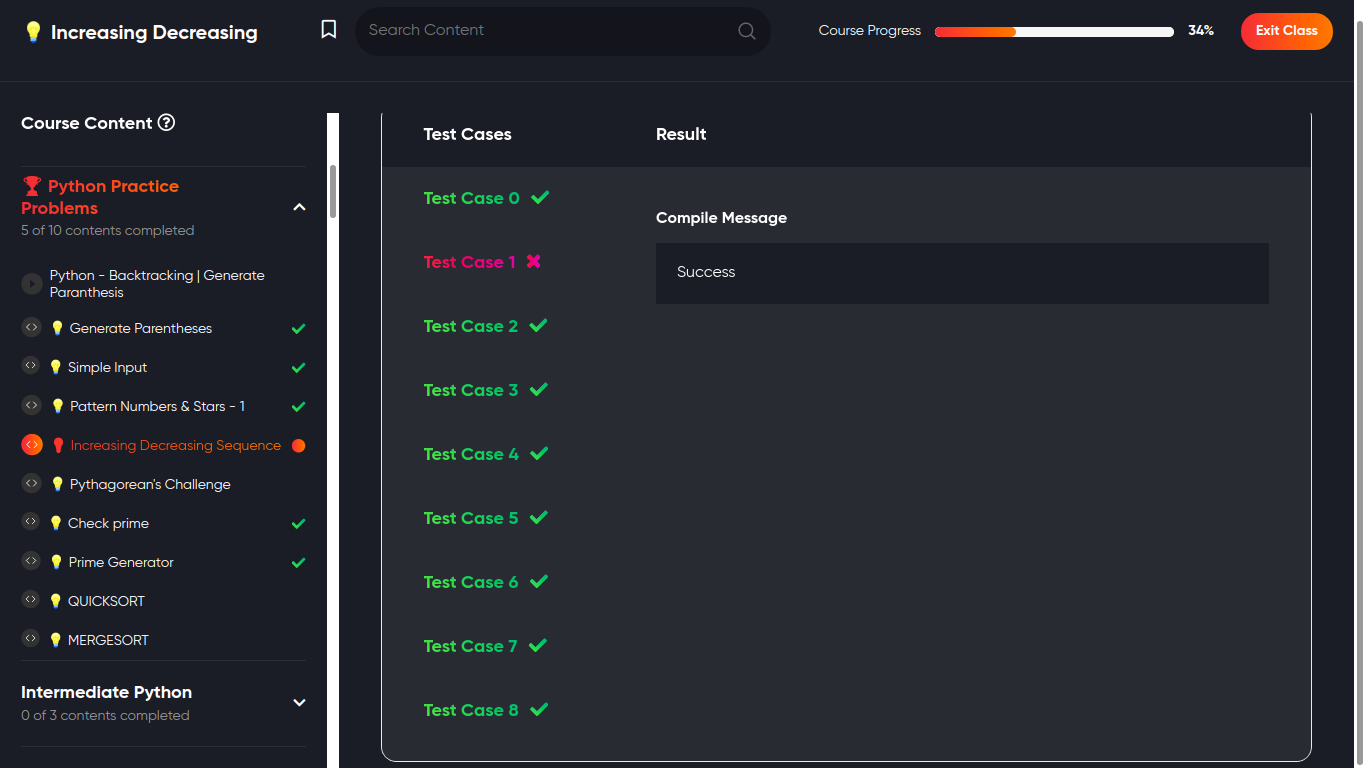Click the code icon next to MERGESORT

pos(32,639)
